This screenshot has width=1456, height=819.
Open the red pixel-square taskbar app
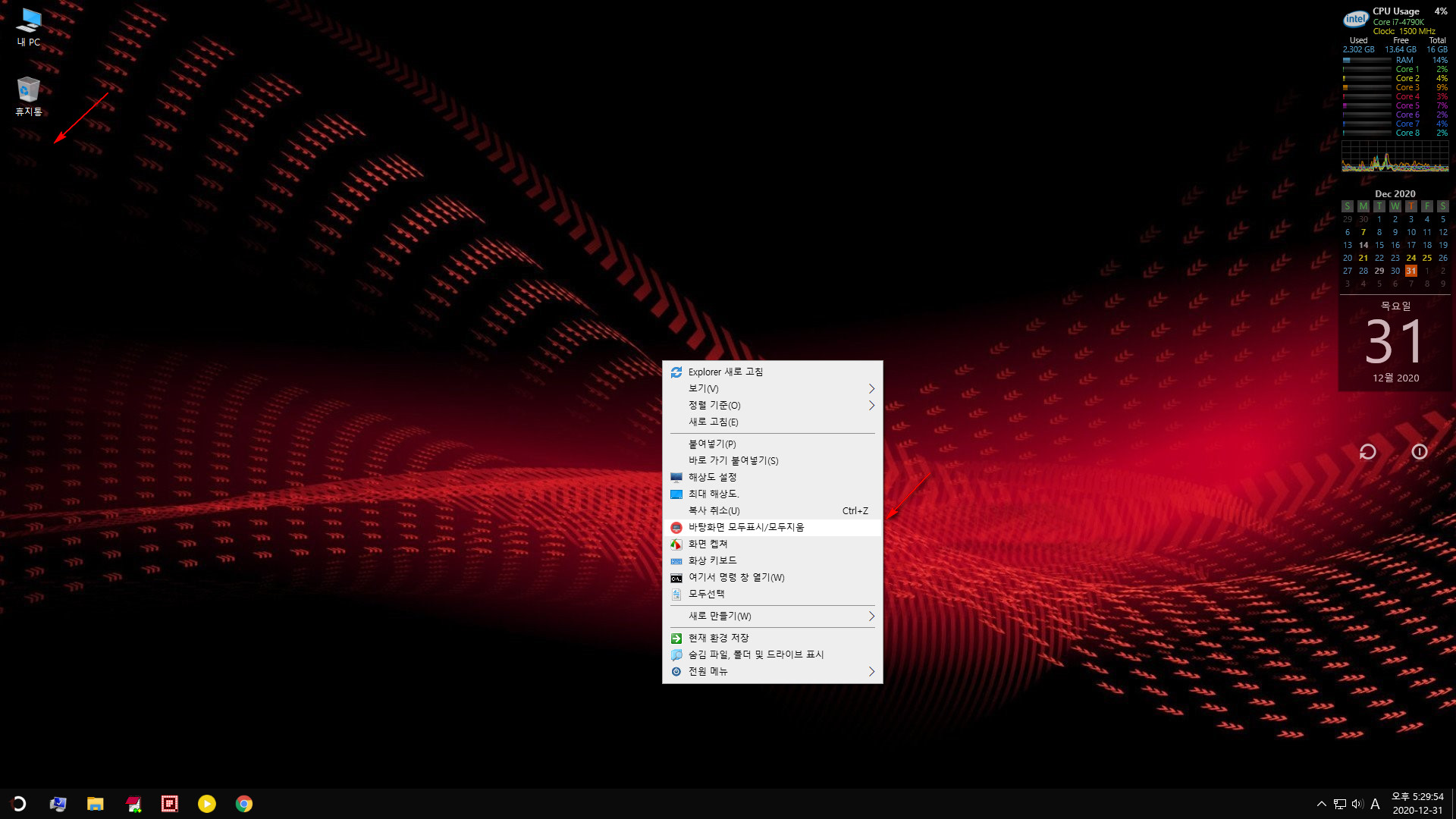pos(170,804)
